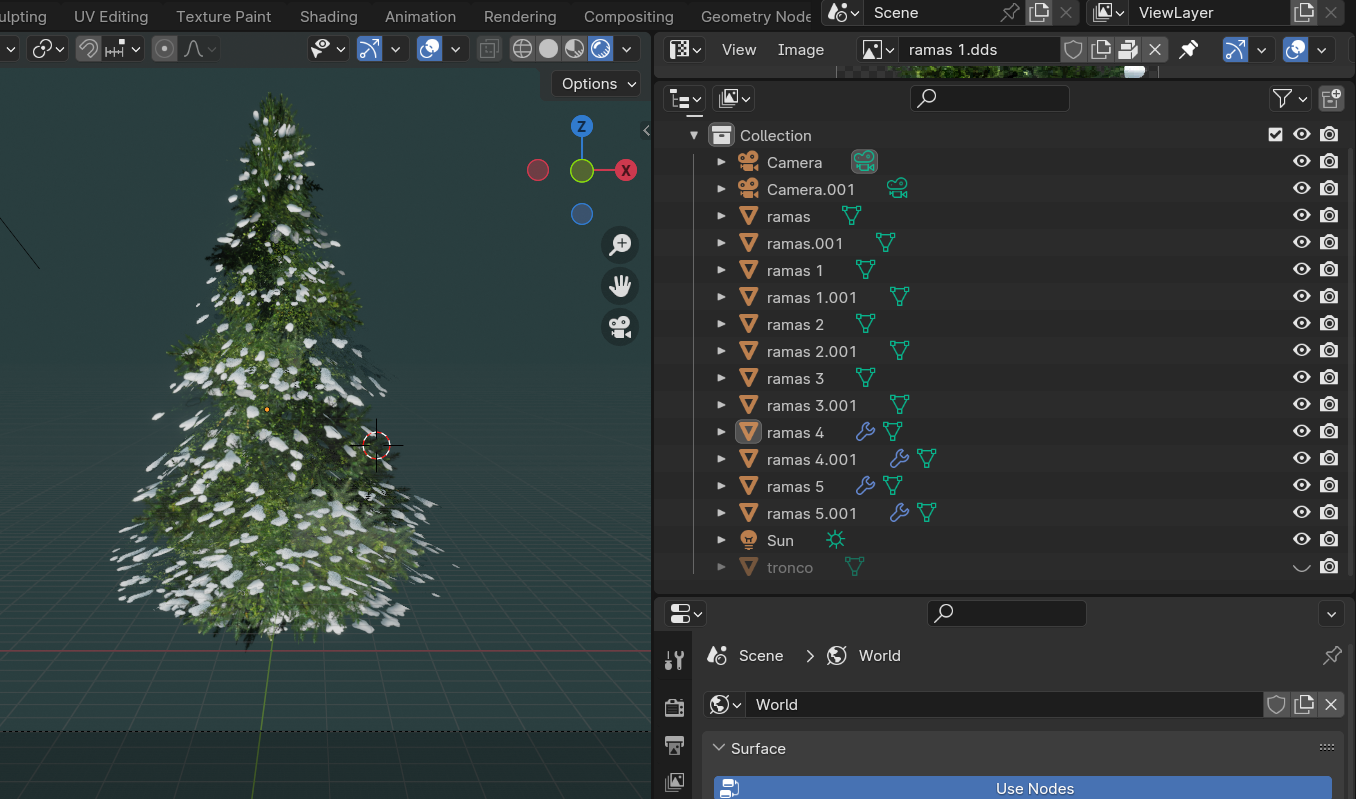The height and width of the screenshot is (799, 1356).
Task: Open the Tool properties tab
Action: pos(674,660)
